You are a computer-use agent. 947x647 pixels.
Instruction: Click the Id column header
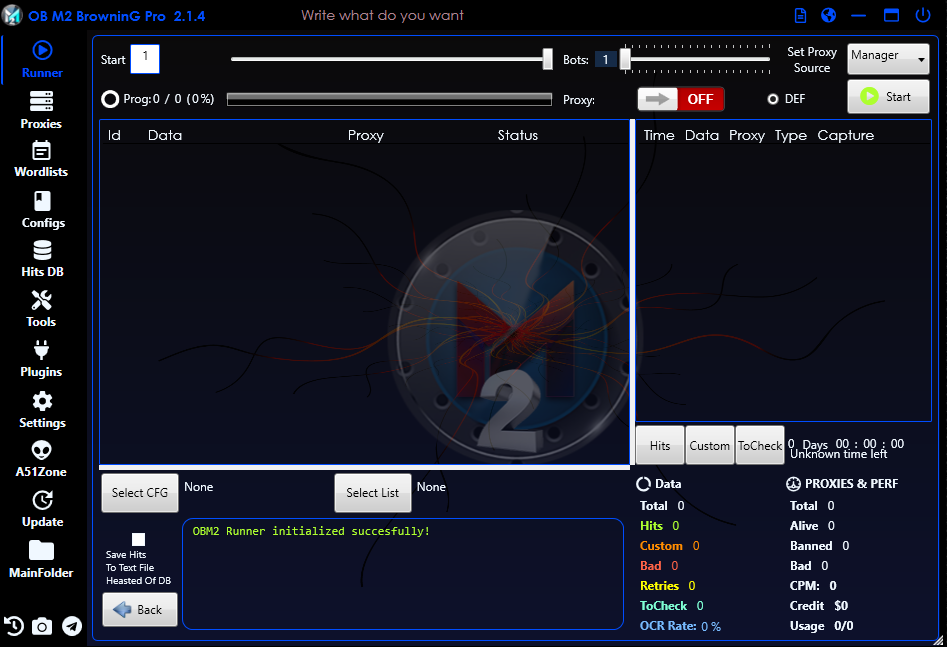tap(114, 135)
